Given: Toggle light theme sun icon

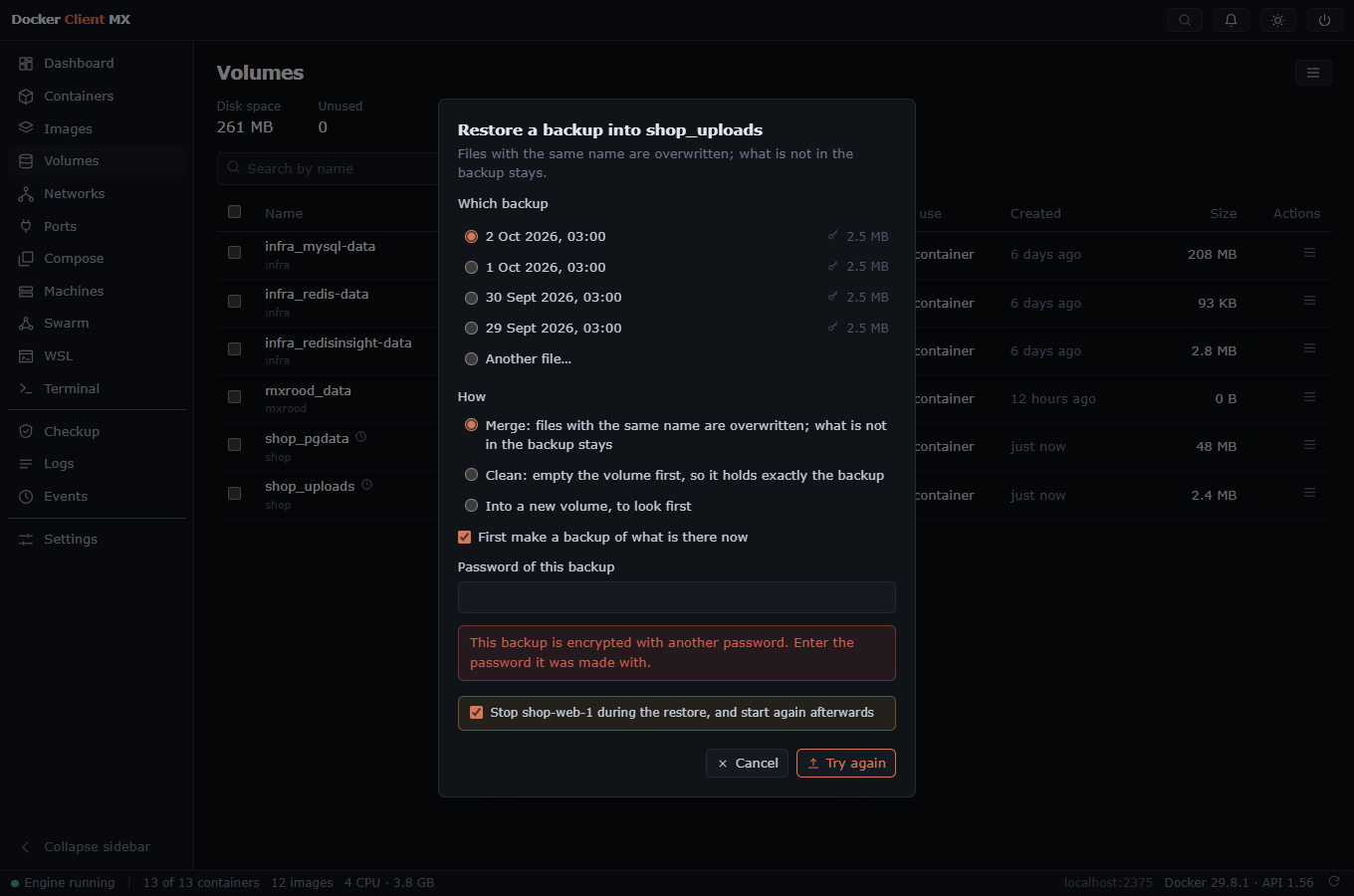Looking at the screenshot, I should coord(1278,20).
